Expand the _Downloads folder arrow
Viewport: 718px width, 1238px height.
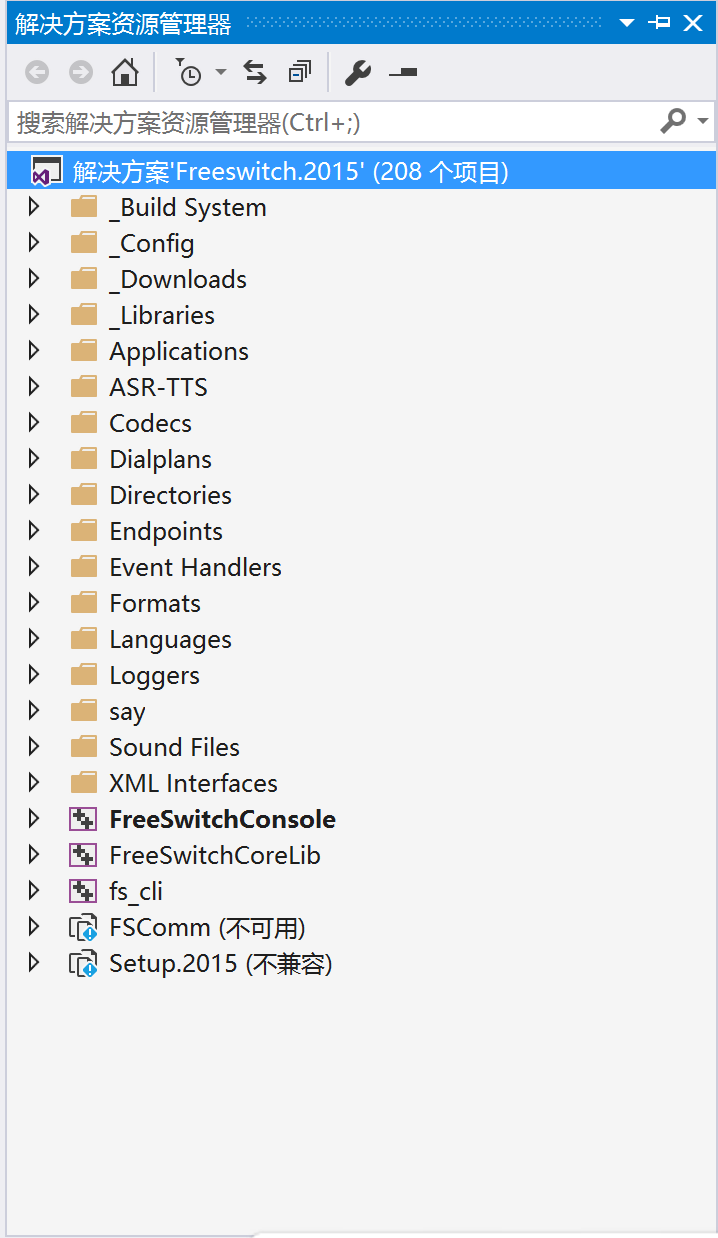point(34,279)
